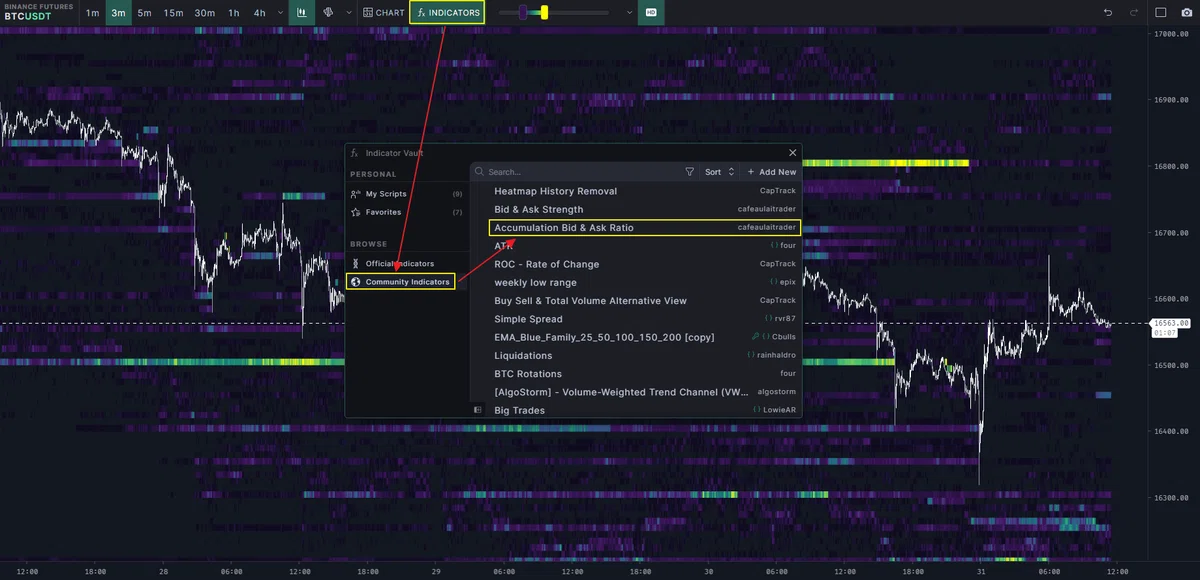Select the heatmap style icon in toolbar
This screenshot has width=1200, height=580.
[328, 13]
